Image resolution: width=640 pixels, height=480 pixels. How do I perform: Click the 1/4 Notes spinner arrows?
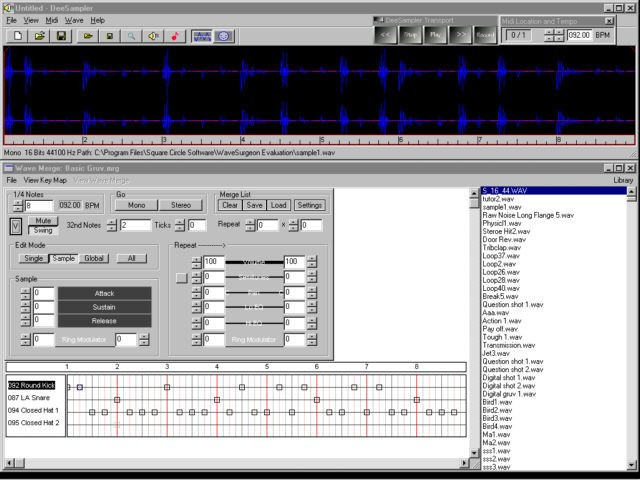click(18, 205)
